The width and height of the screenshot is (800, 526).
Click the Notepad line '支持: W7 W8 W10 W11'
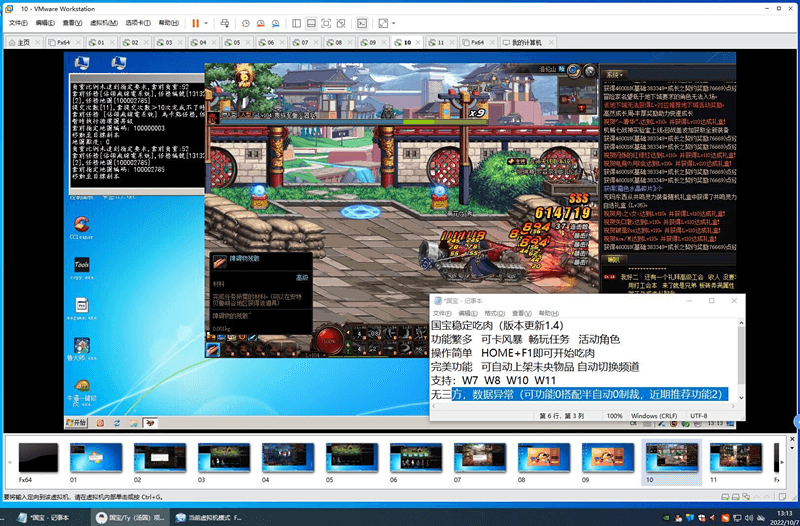click(x=493, y=380)
